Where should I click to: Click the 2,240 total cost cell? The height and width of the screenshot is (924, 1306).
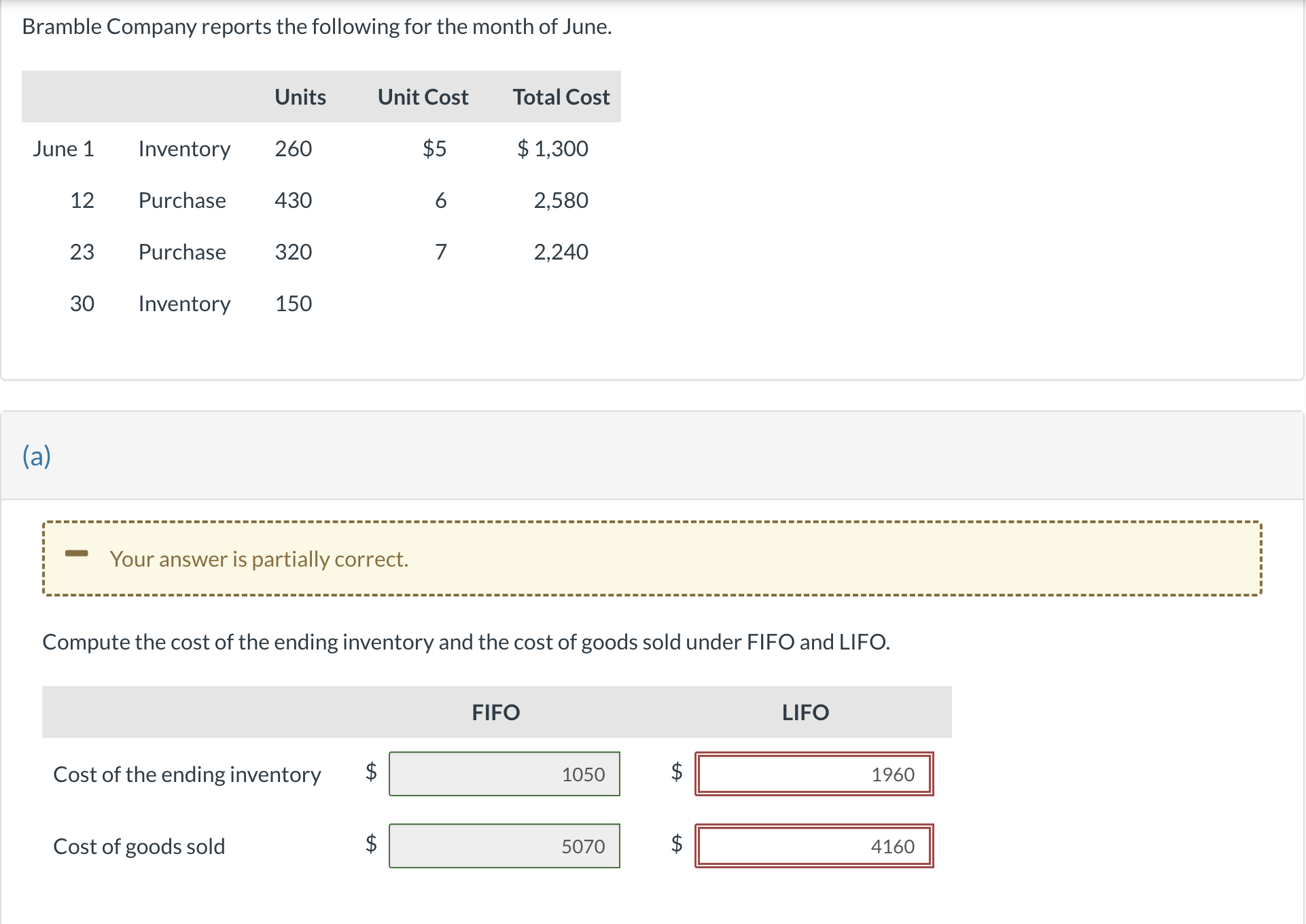tap(561, 252)
